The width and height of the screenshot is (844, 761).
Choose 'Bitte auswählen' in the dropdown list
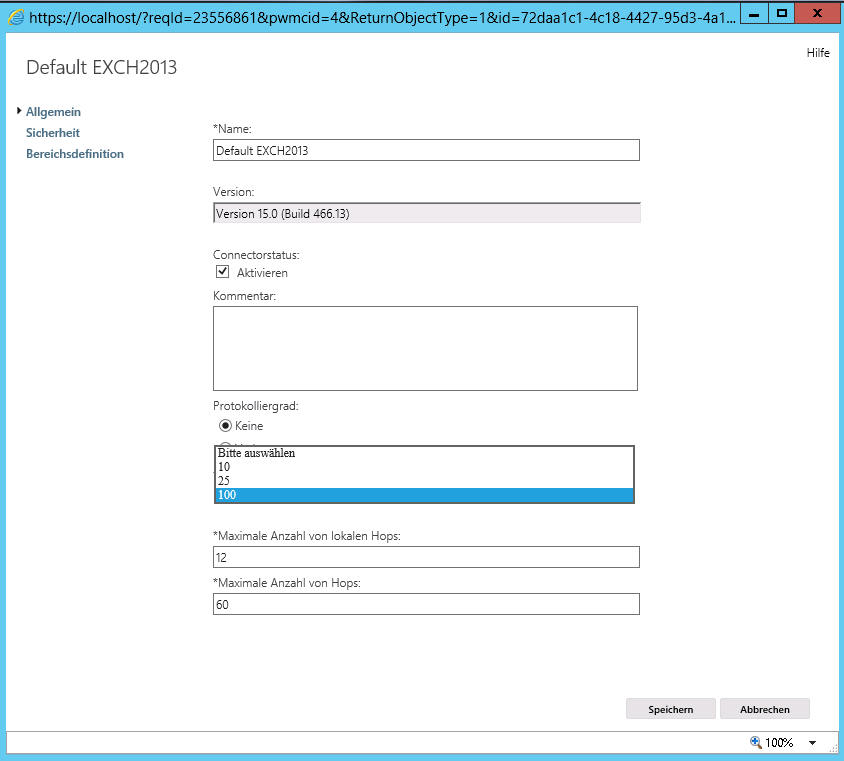click(424, 453)
